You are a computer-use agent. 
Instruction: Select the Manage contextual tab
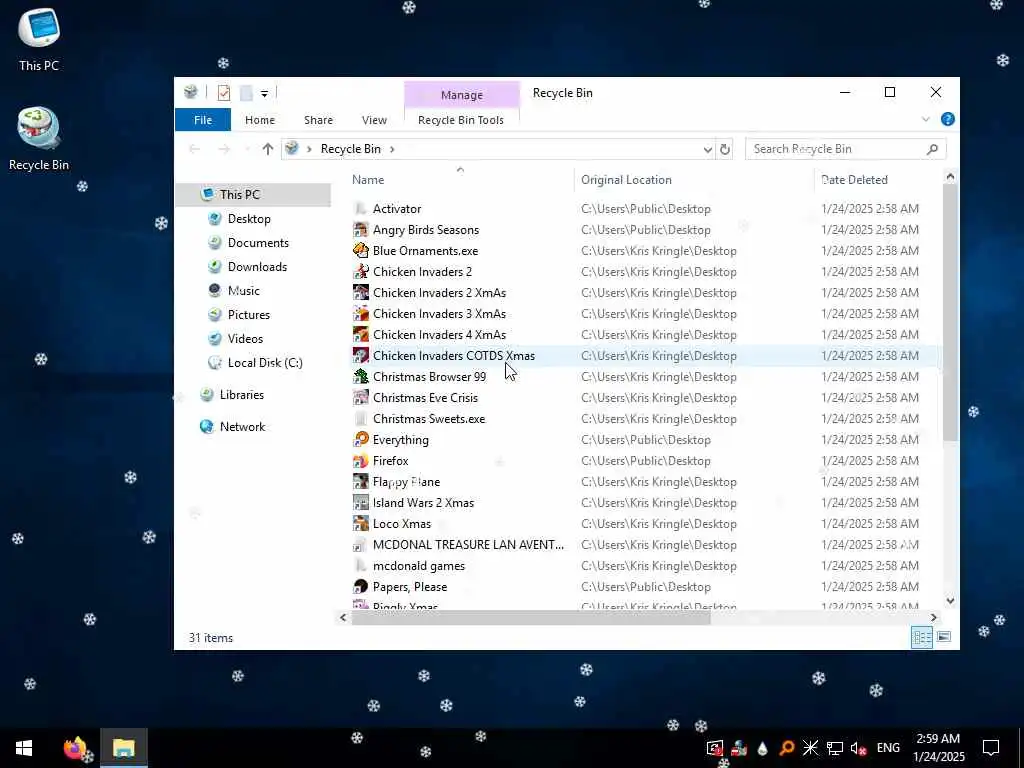462,95
